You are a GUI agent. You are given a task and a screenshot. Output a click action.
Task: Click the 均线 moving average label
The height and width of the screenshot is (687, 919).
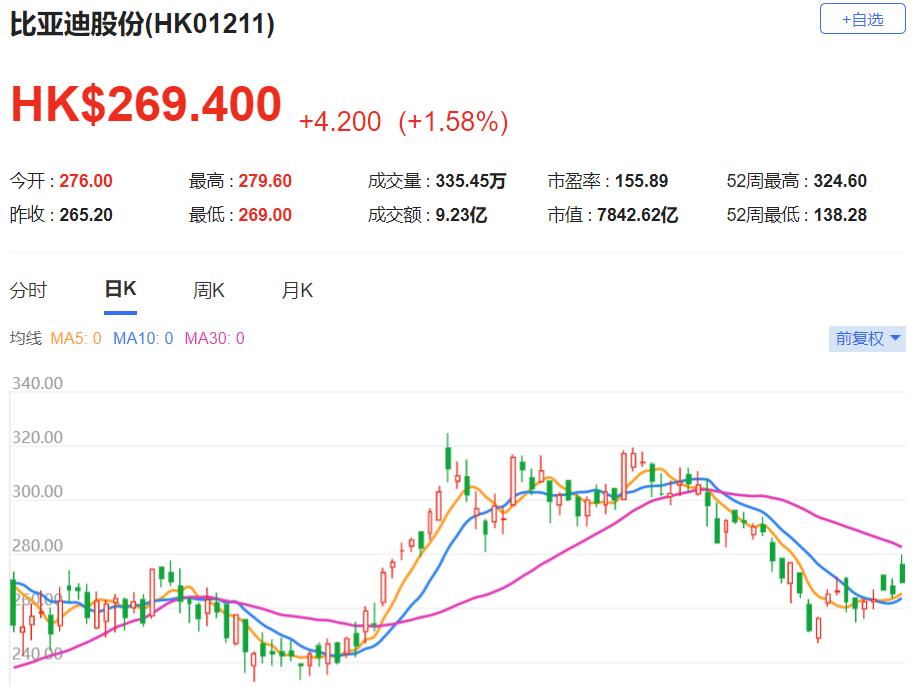pos(26,338)
